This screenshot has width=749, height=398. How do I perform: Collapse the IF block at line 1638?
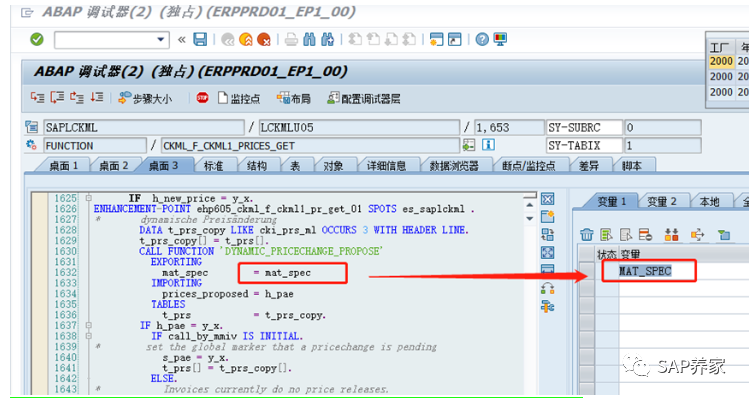point(88,336)
